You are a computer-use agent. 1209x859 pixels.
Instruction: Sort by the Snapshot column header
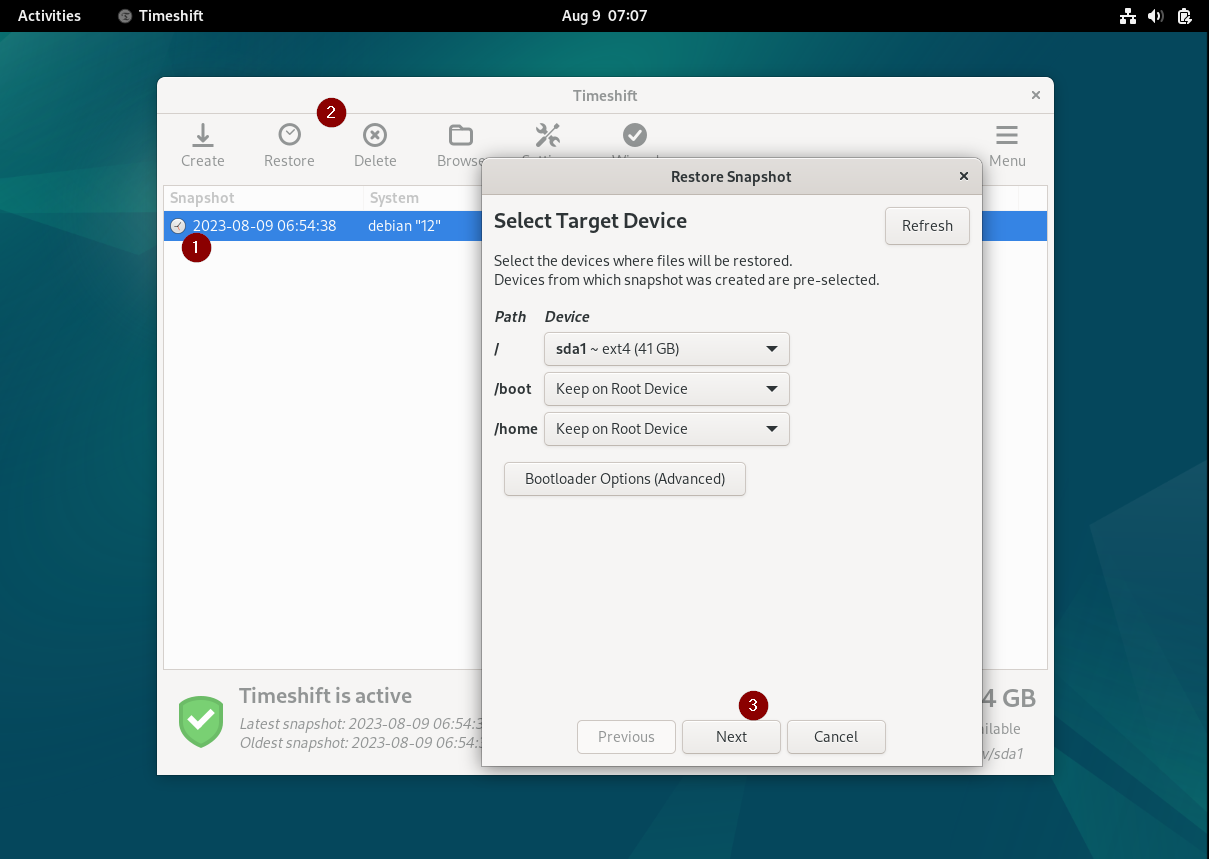(263, 198)
